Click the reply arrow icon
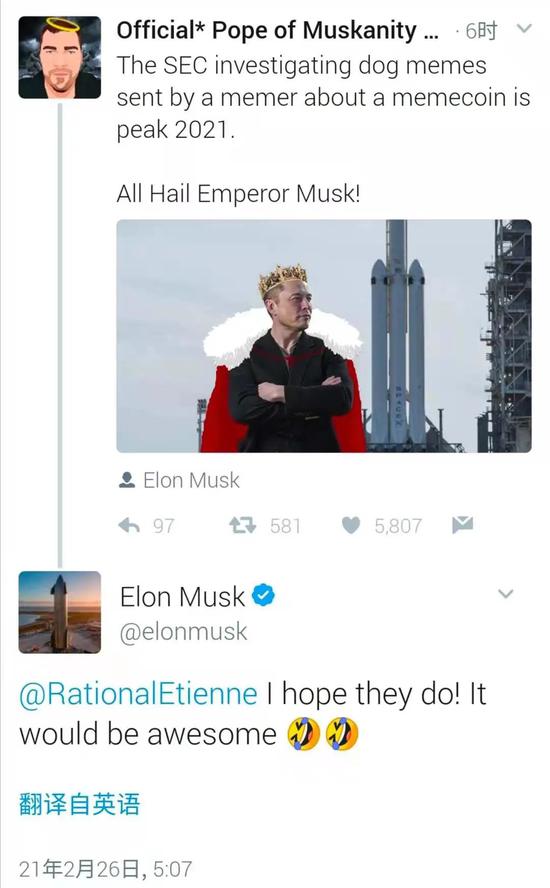This screenshot has width=550, height=888. coord(129,526)
